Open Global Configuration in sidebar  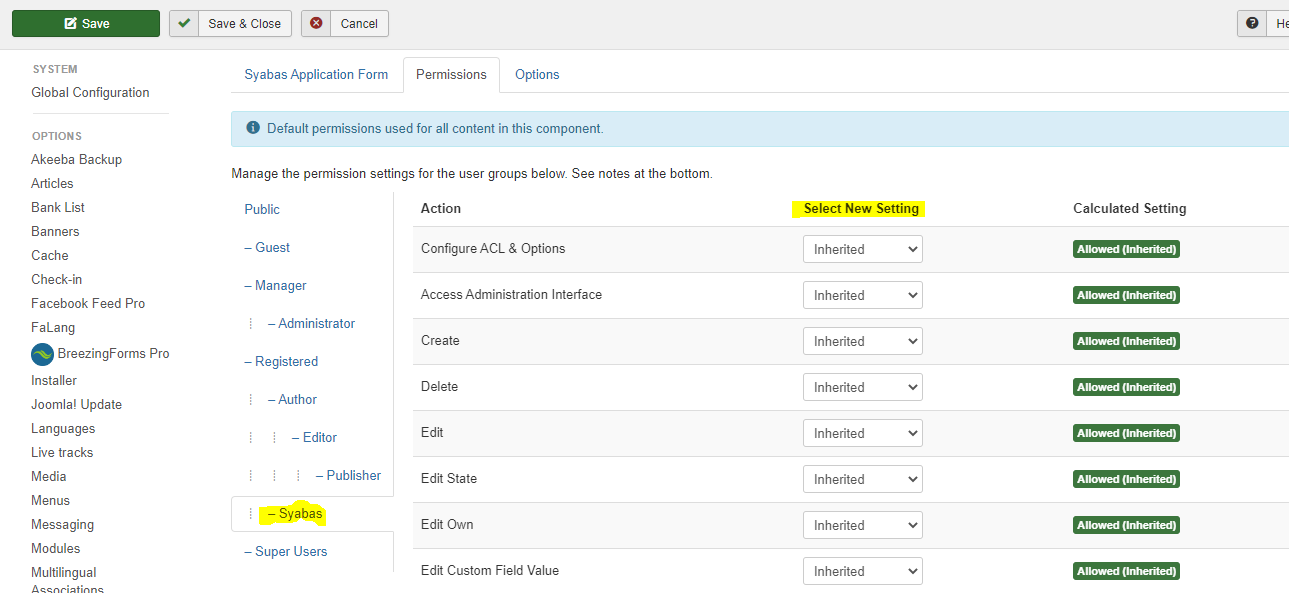(x=90, y=92)
